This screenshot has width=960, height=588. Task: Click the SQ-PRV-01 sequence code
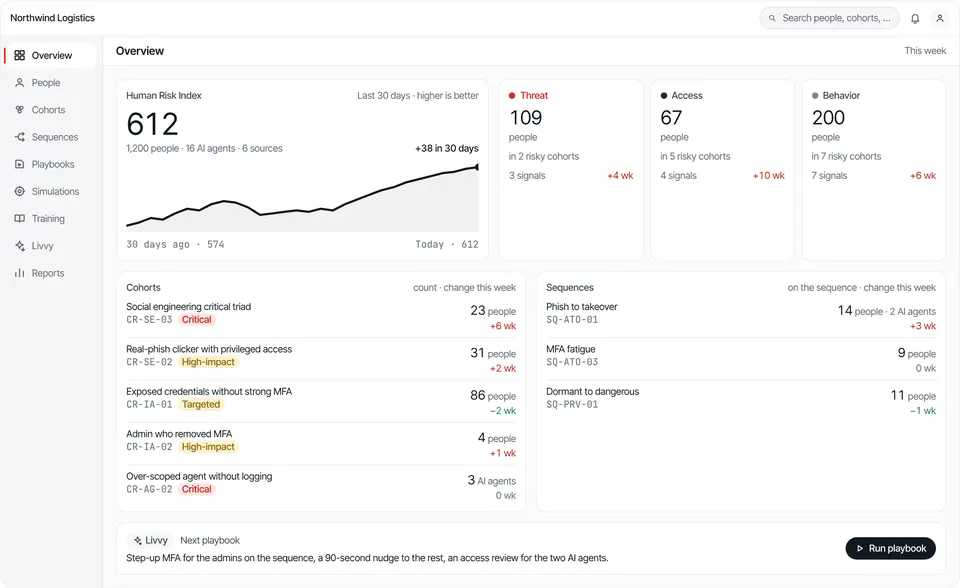coord(572,404)
